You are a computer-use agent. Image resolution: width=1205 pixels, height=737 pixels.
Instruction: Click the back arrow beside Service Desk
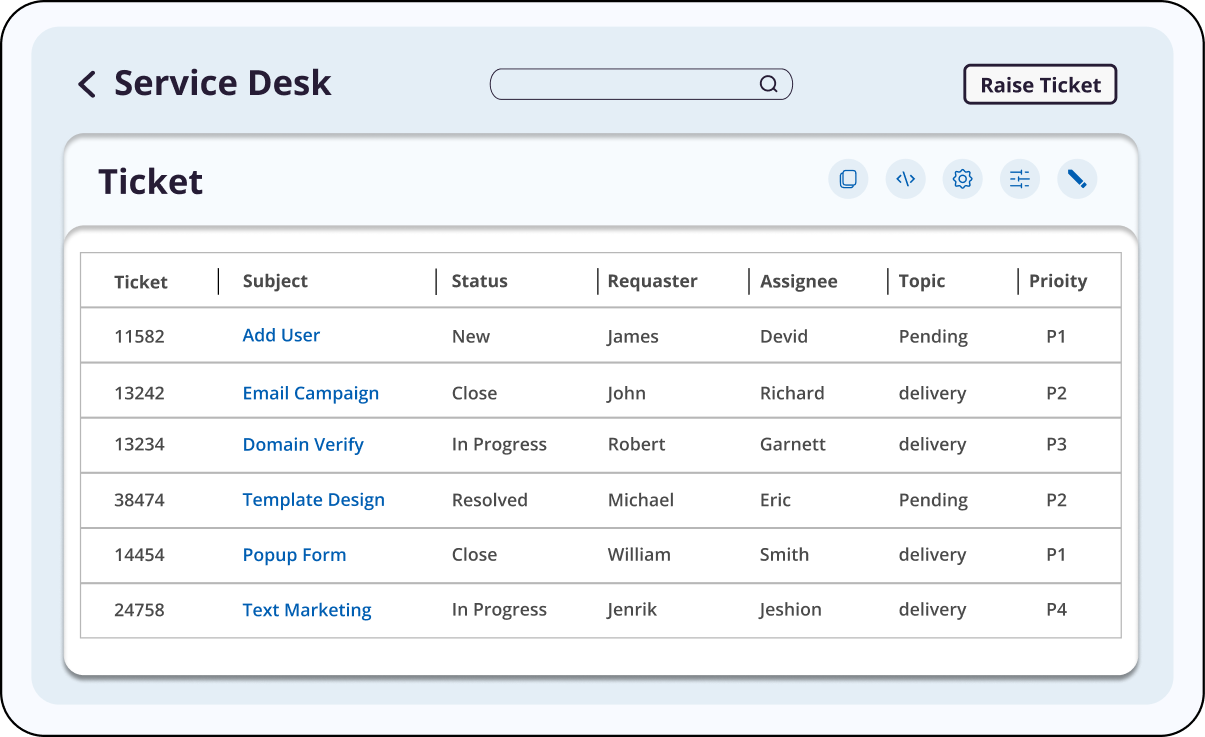pos(87,84)
